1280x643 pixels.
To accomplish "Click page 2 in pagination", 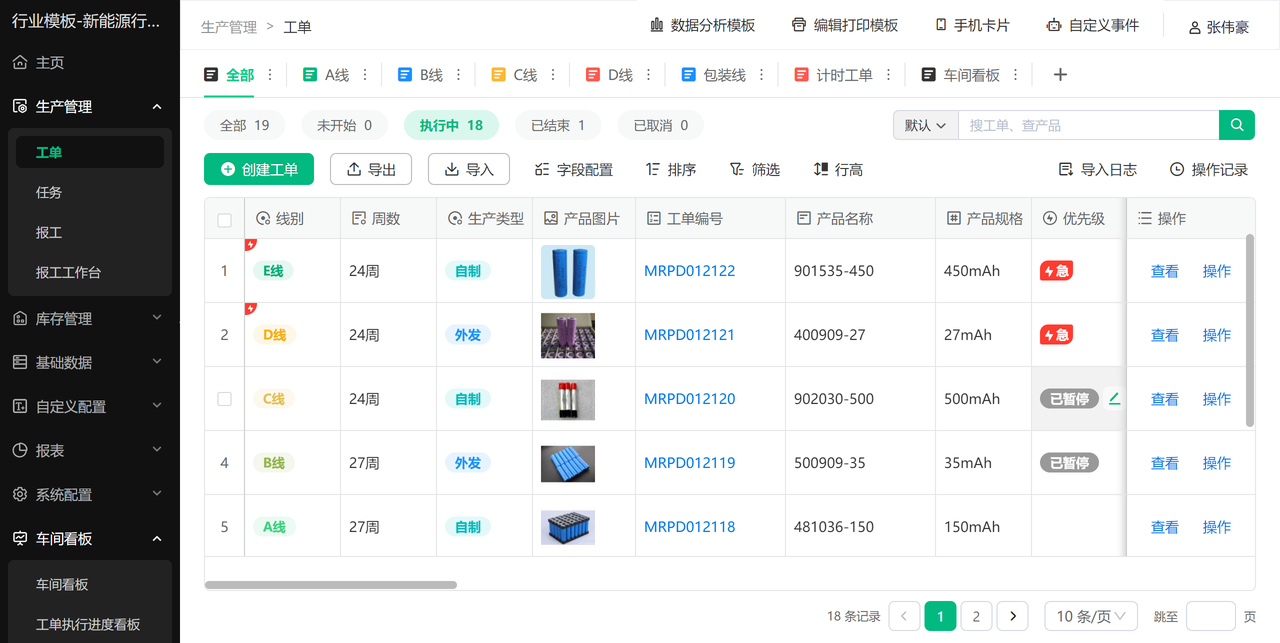I will click(x=975, y=616).
